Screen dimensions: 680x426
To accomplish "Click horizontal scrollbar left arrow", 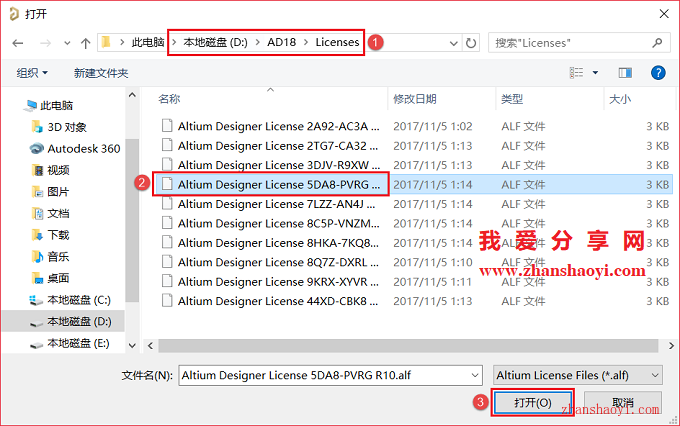I will [150, 346].
